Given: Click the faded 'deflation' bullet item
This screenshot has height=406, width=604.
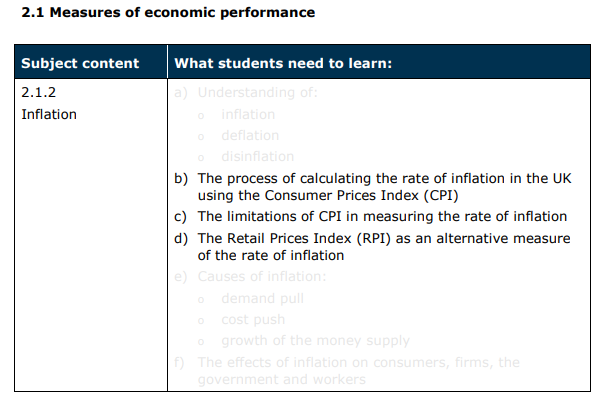Looking at the screenshot, I should (250, 136).
